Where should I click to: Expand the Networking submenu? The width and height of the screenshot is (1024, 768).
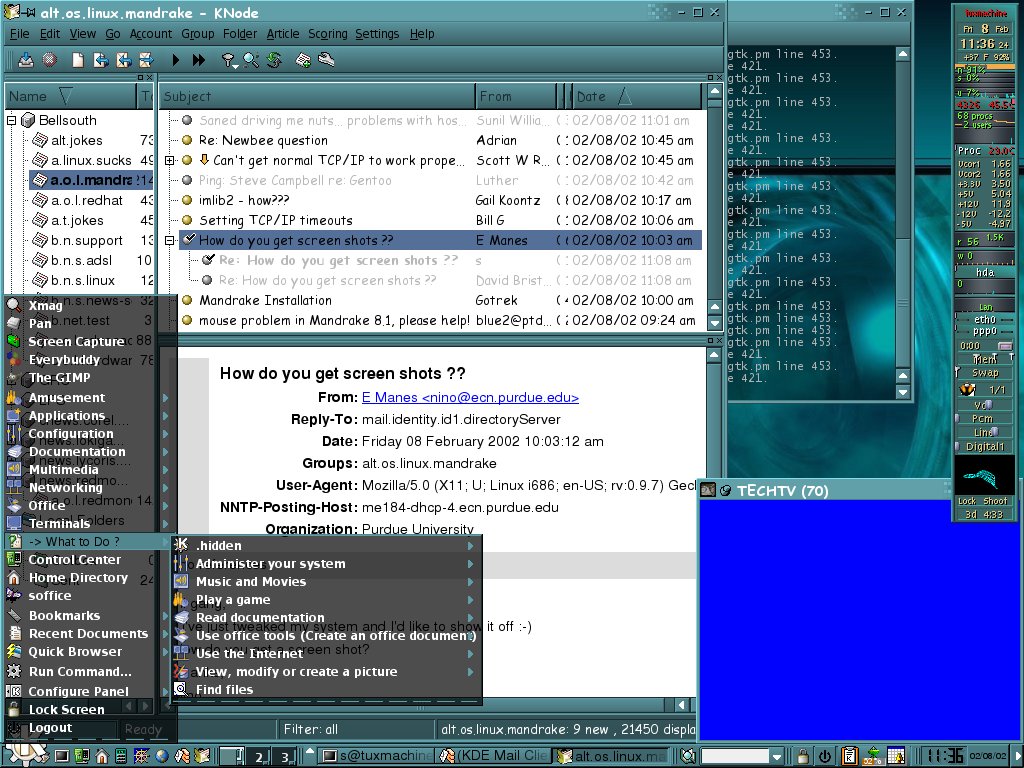(x=85, y=487)
